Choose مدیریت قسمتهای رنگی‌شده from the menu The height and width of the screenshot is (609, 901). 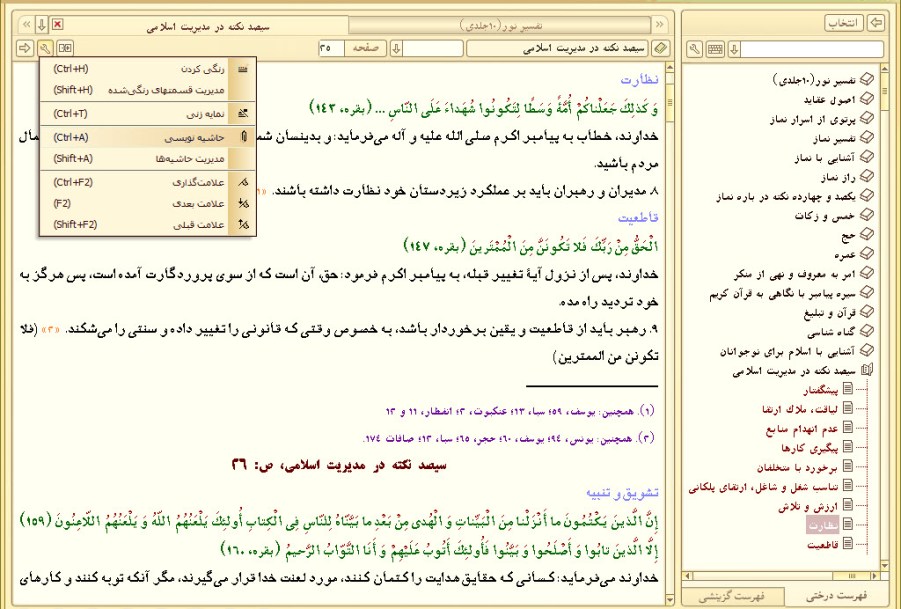pyautogui.click(x=148, y=90)
